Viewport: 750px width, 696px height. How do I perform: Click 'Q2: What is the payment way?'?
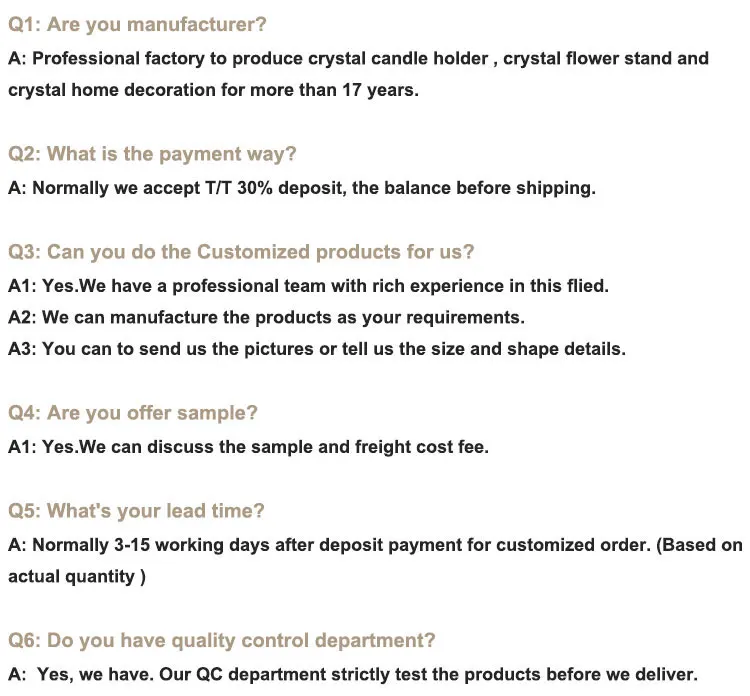152,154
